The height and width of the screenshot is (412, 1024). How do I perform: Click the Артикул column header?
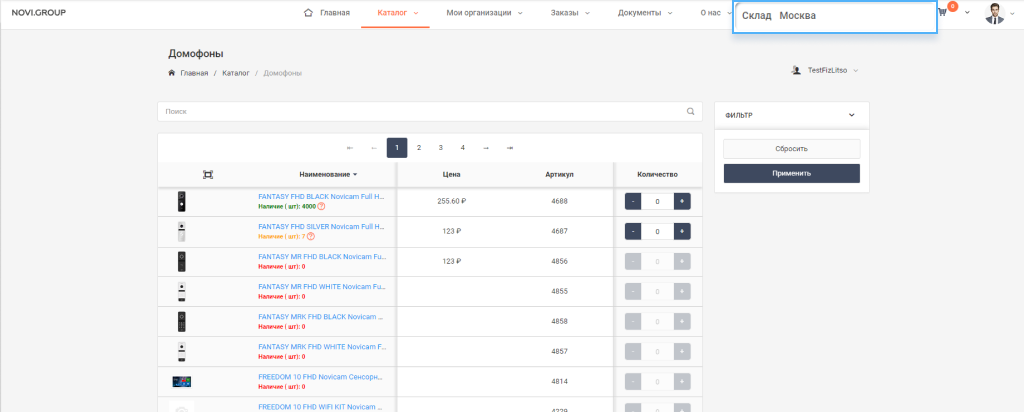[x=560, y=174]
